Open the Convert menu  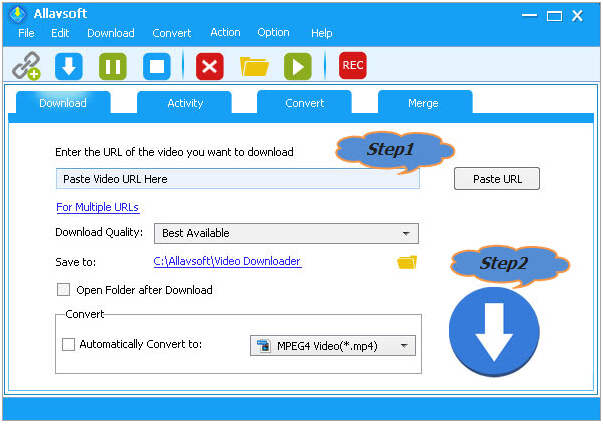point(172,33)
